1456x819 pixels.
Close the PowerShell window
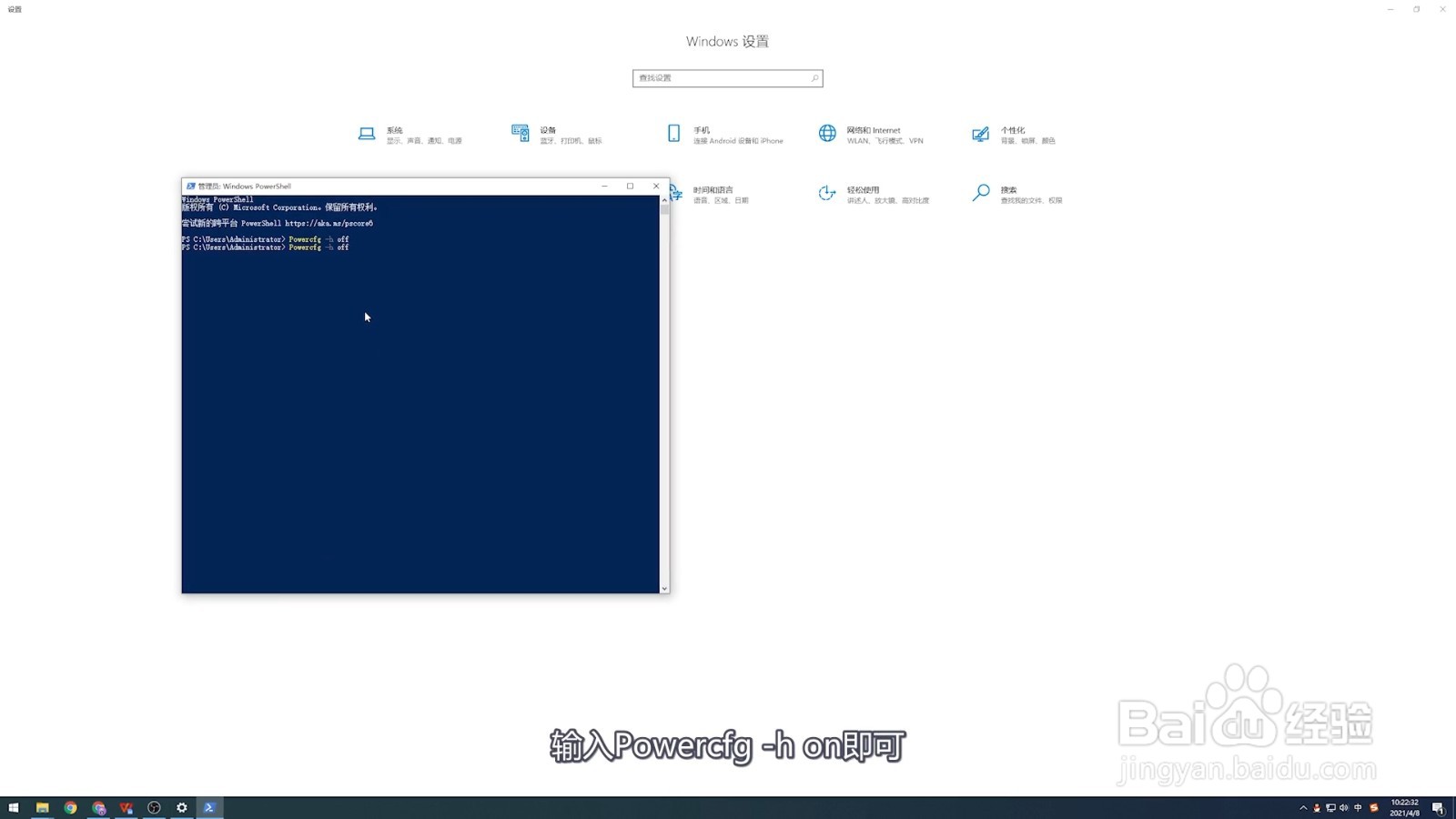coord(656,186)
